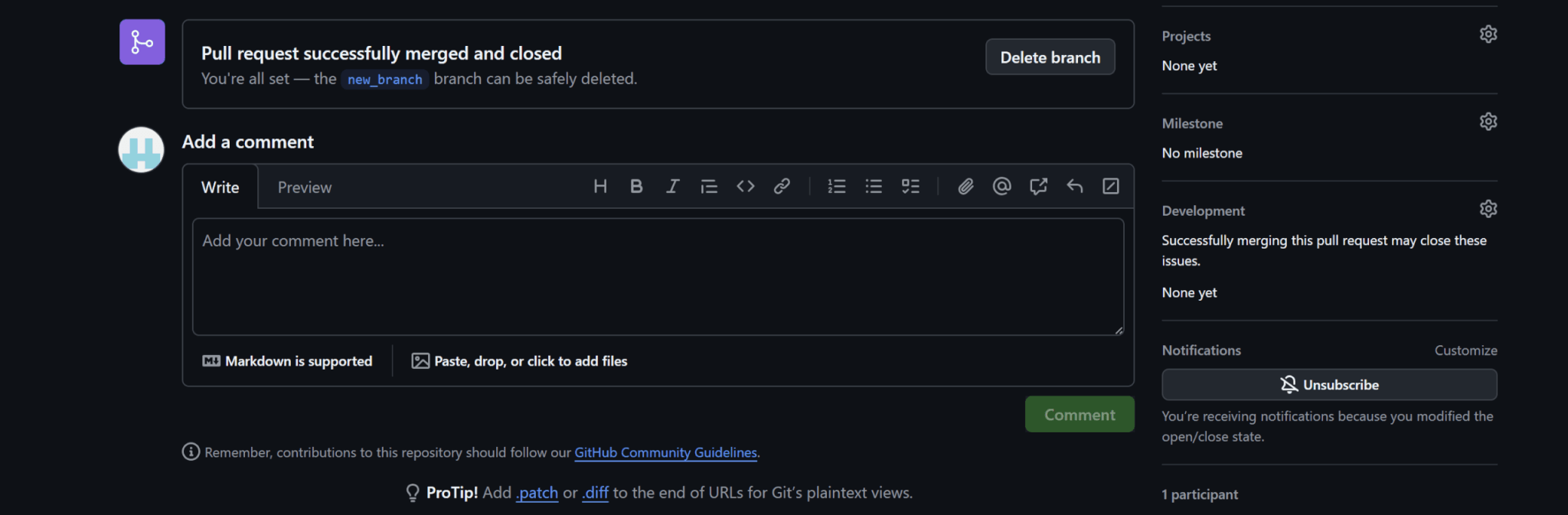Insert a quote block
The image size is (1568, 515).
pyautogui.click(x=709, y=186)
